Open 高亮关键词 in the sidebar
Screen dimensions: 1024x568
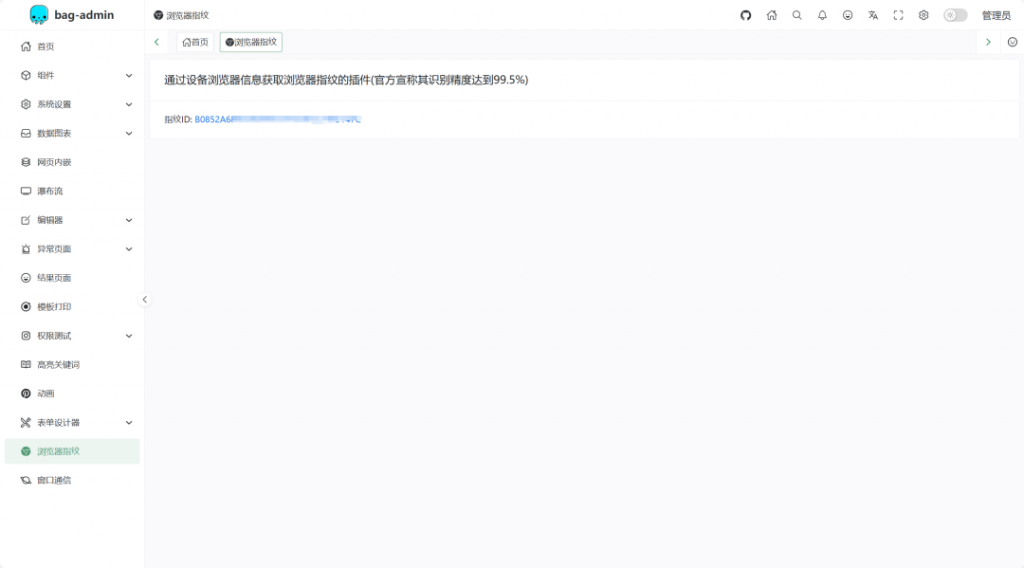(x=72, y=364)
